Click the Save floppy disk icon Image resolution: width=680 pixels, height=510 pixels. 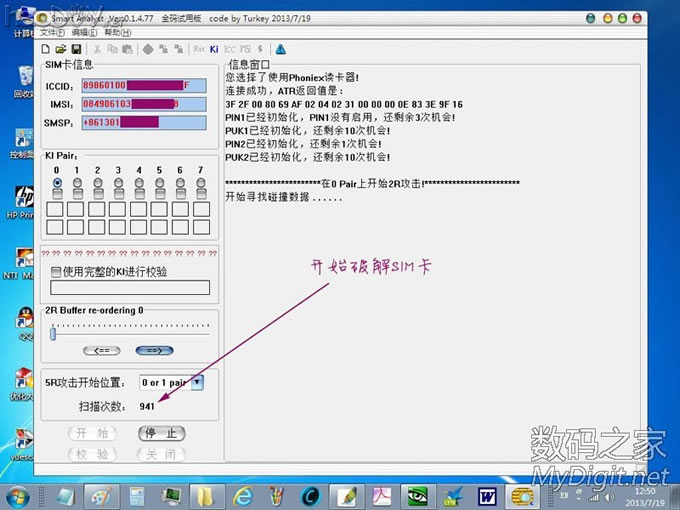pos(76,49)
